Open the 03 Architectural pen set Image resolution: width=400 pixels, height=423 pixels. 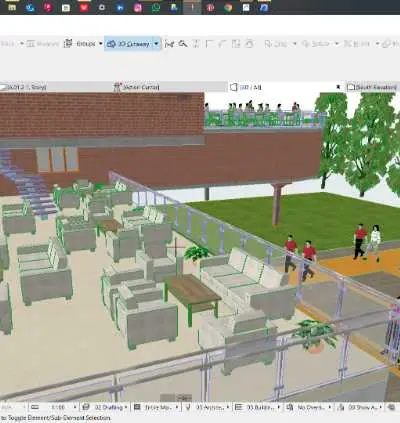[x=210, y=407]
